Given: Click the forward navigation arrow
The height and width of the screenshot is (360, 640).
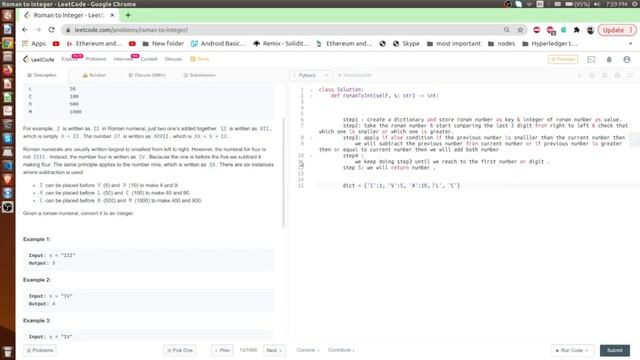Looking at the screenshot, I should click(38, 30).
